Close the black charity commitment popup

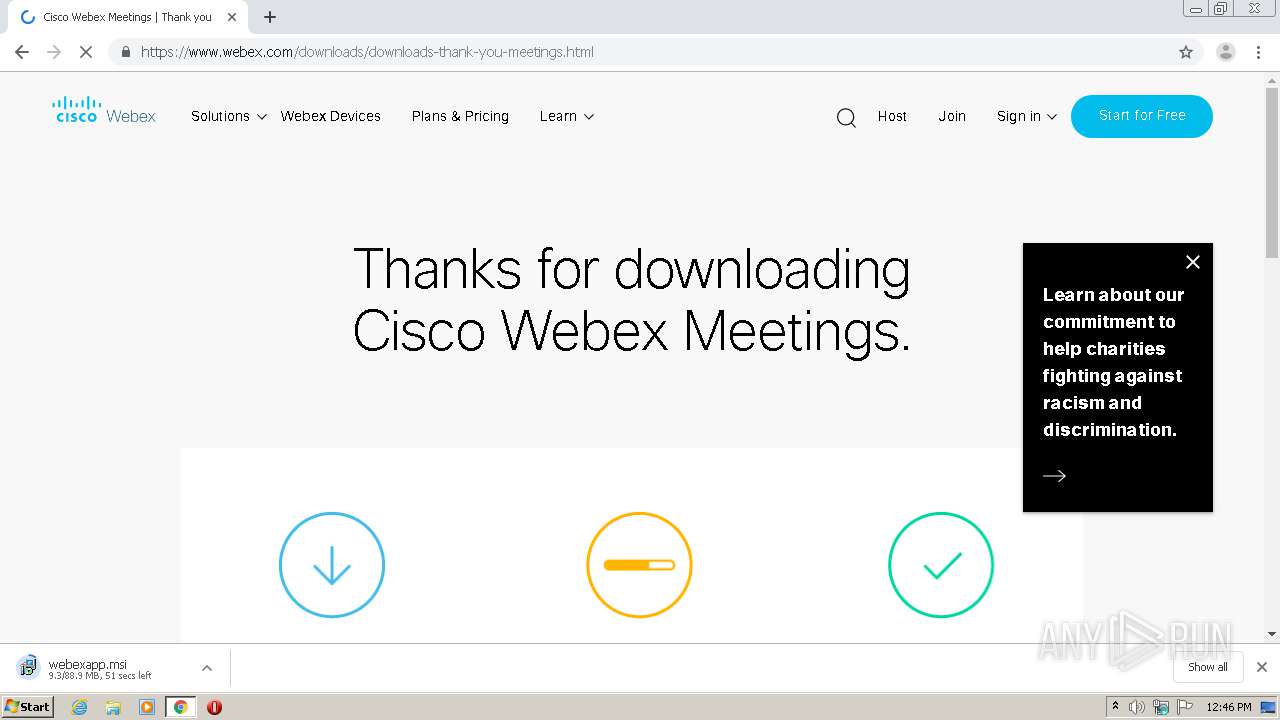[1192, 262]
